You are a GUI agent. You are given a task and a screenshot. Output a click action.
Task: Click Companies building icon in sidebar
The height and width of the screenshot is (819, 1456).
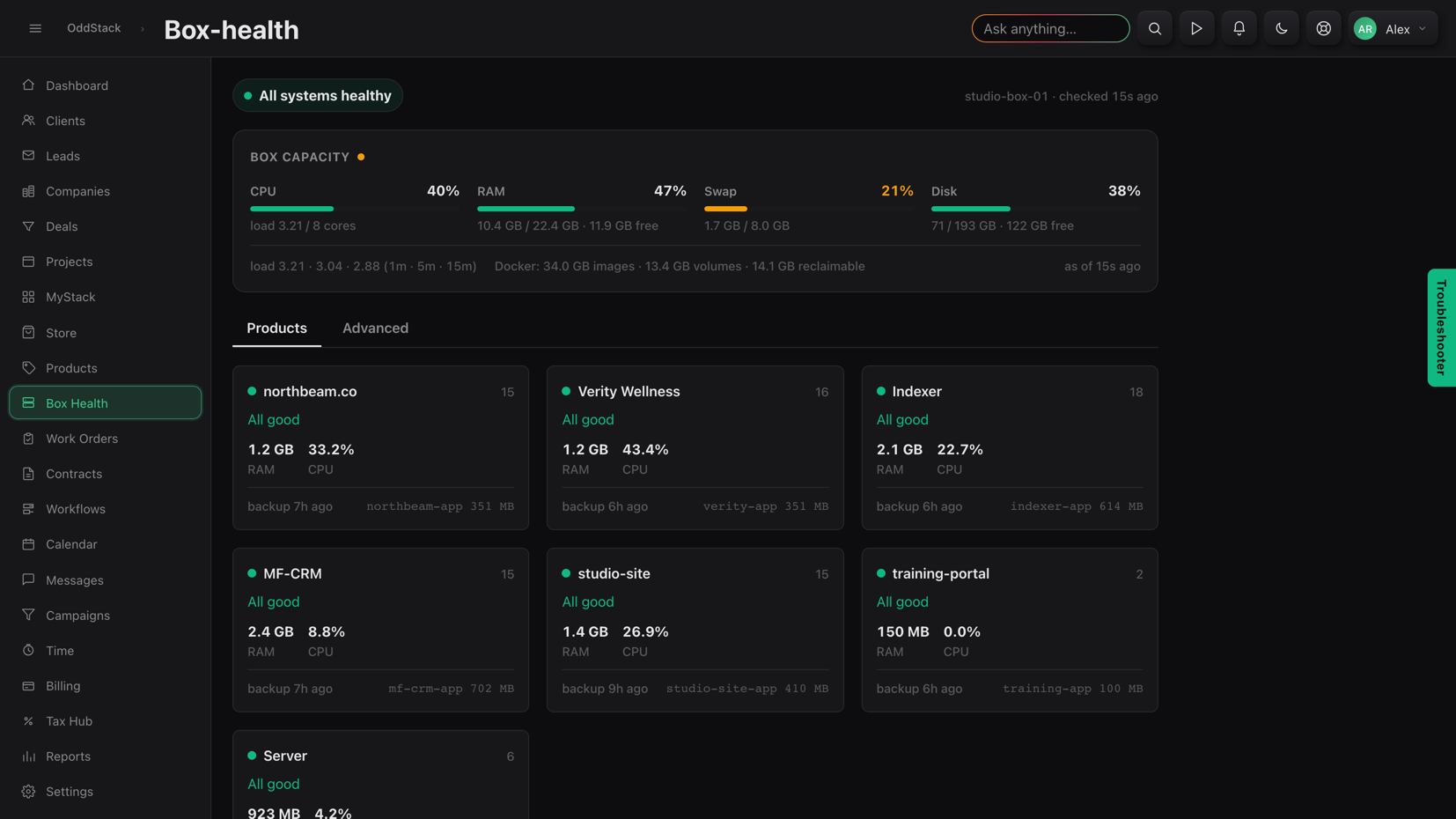tap(28, 191)
